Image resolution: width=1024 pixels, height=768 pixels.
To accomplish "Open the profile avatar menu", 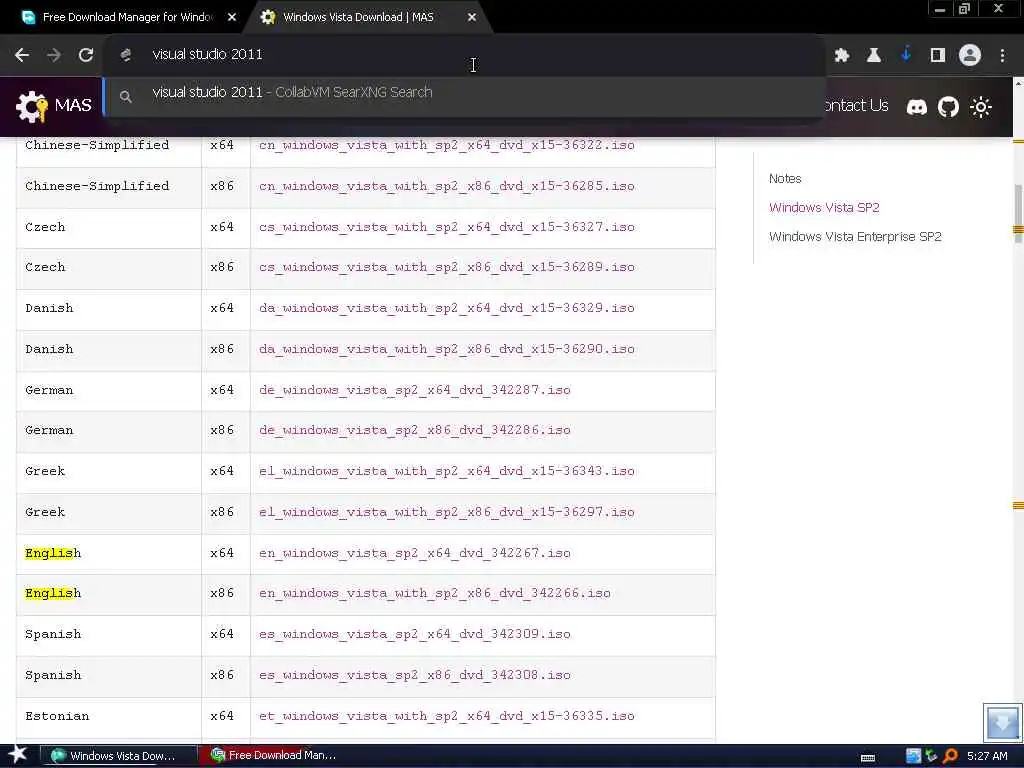I will (x=970, y=56).
